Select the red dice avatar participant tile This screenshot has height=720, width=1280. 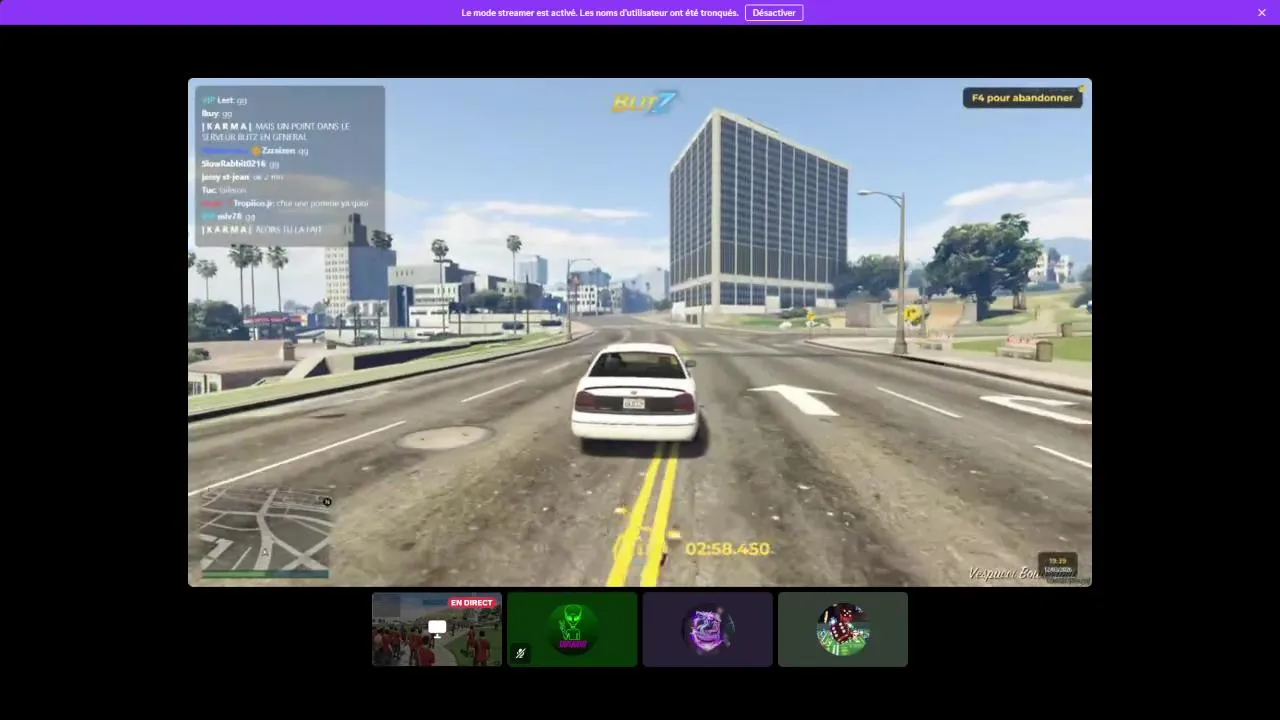coord(843,629)
